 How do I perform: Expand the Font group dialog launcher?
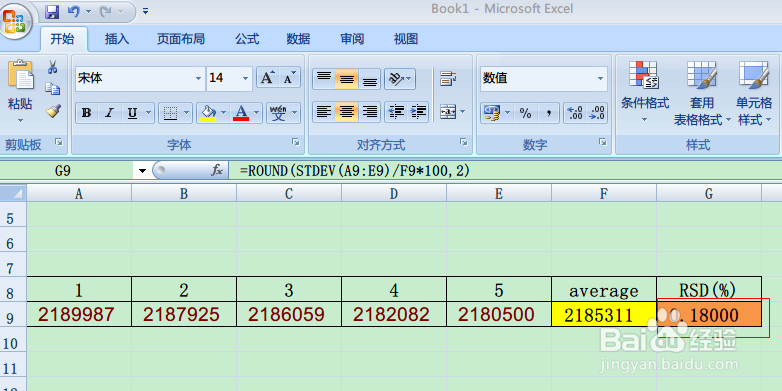(295, 142)
